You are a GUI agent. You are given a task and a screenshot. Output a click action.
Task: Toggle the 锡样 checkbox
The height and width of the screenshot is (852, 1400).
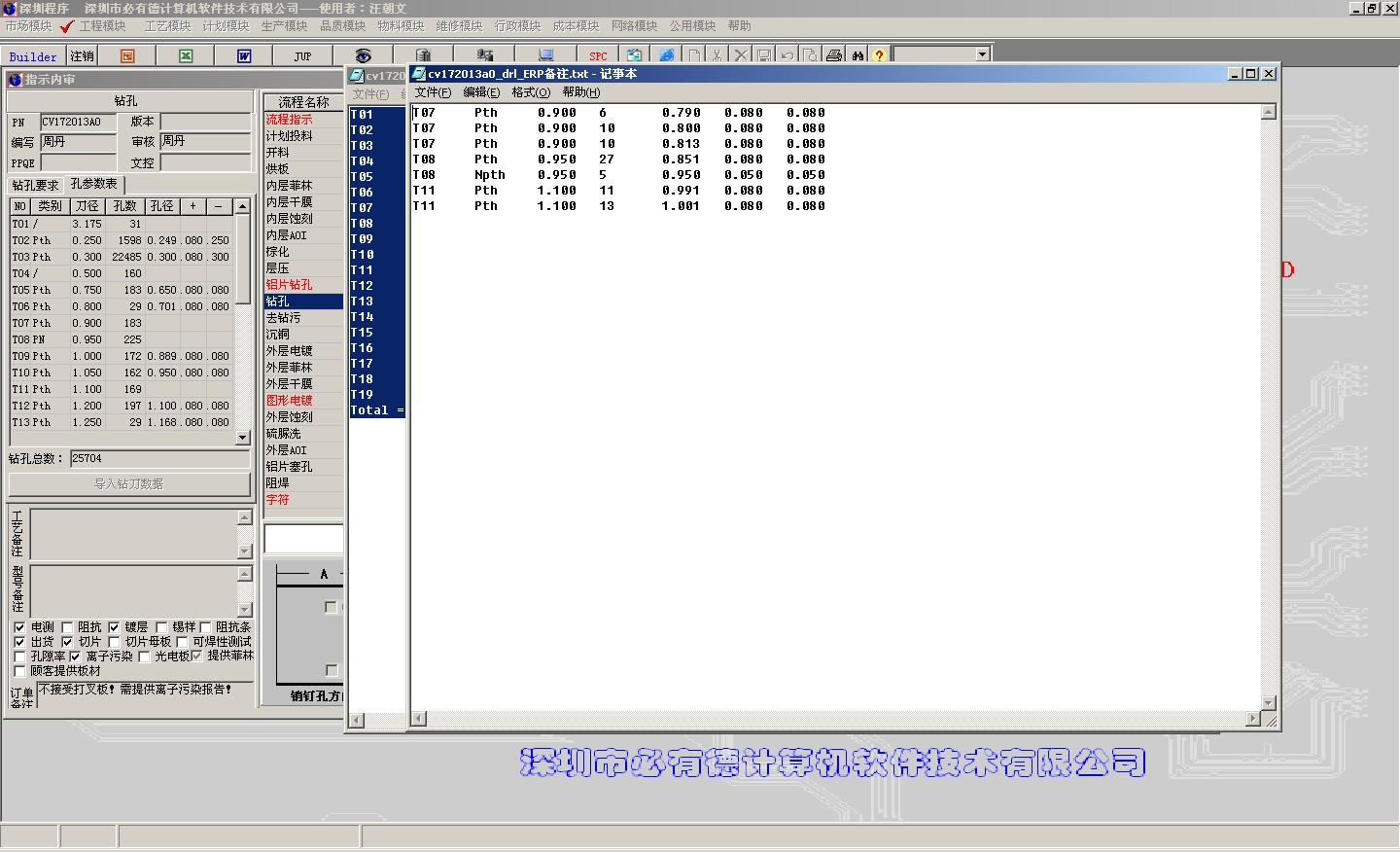(161, 627)
